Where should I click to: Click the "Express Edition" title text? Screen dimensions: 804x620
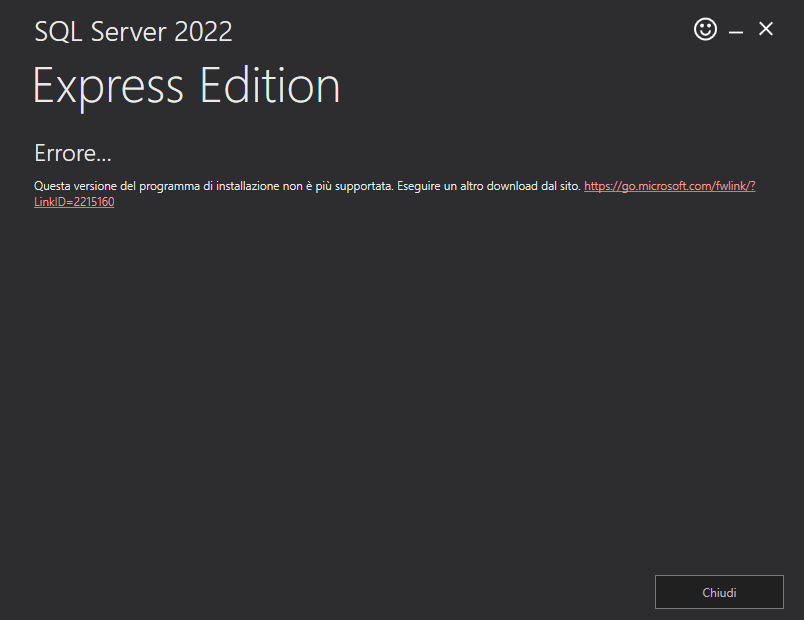(x=187, y=86)
